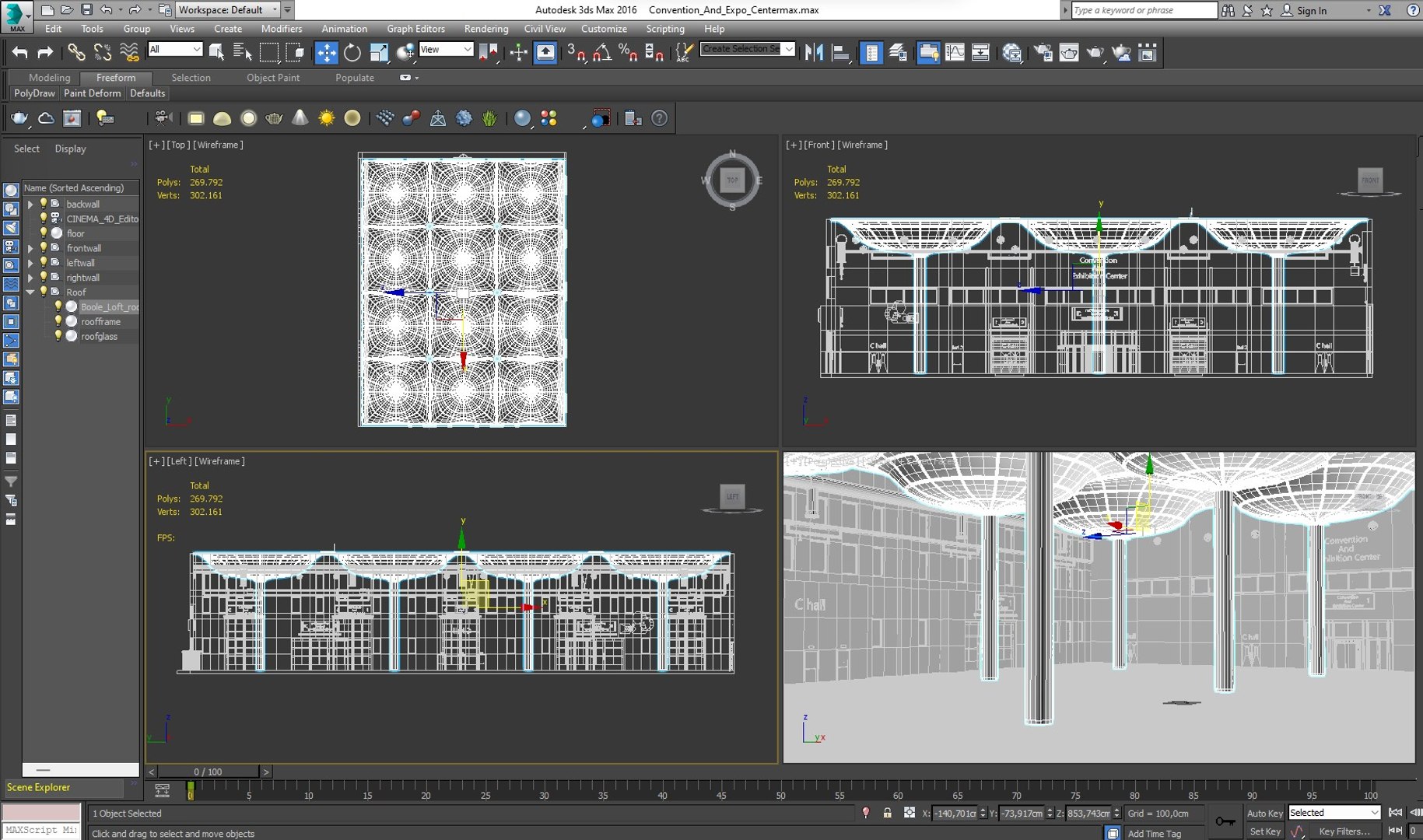Image resolution: width=1423 pixels, height=840 pixels.
Task: Open the reference coordinate View dropdown
Action: click(x=446, y=49)
